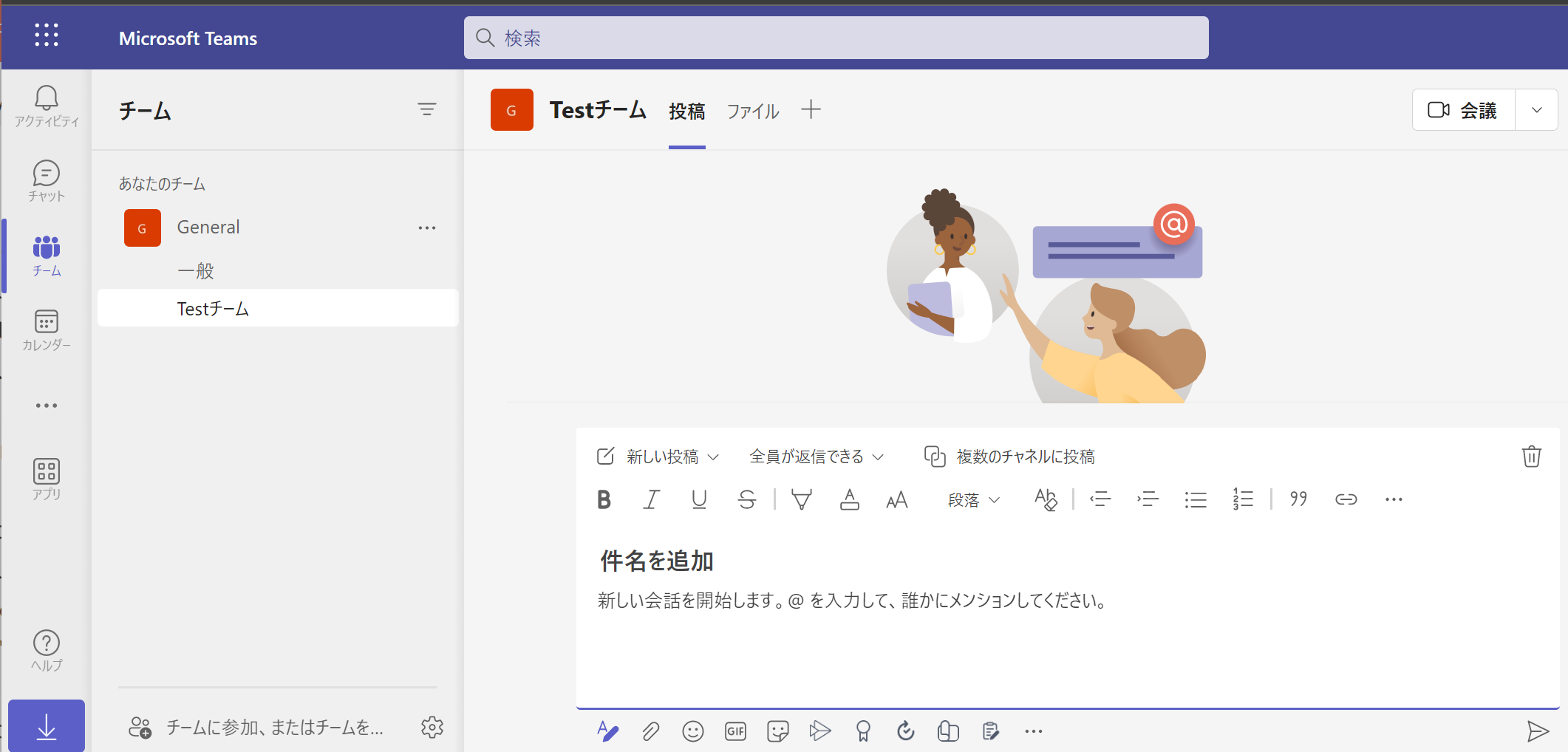
Task: Add a new tab with plus
Action: (811, 109)
